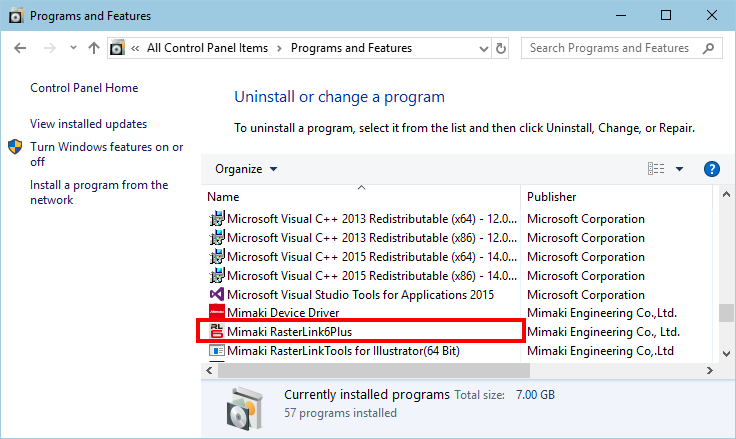Click the Change your view icon
The image size is (736, 439).
coord(656,169)
